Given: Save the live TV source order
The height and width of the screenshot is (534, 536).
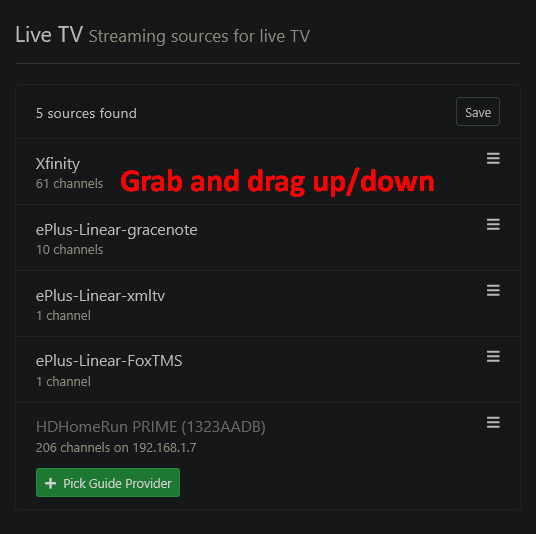Looking at the screenshot, I should click(x=478, y=112).
